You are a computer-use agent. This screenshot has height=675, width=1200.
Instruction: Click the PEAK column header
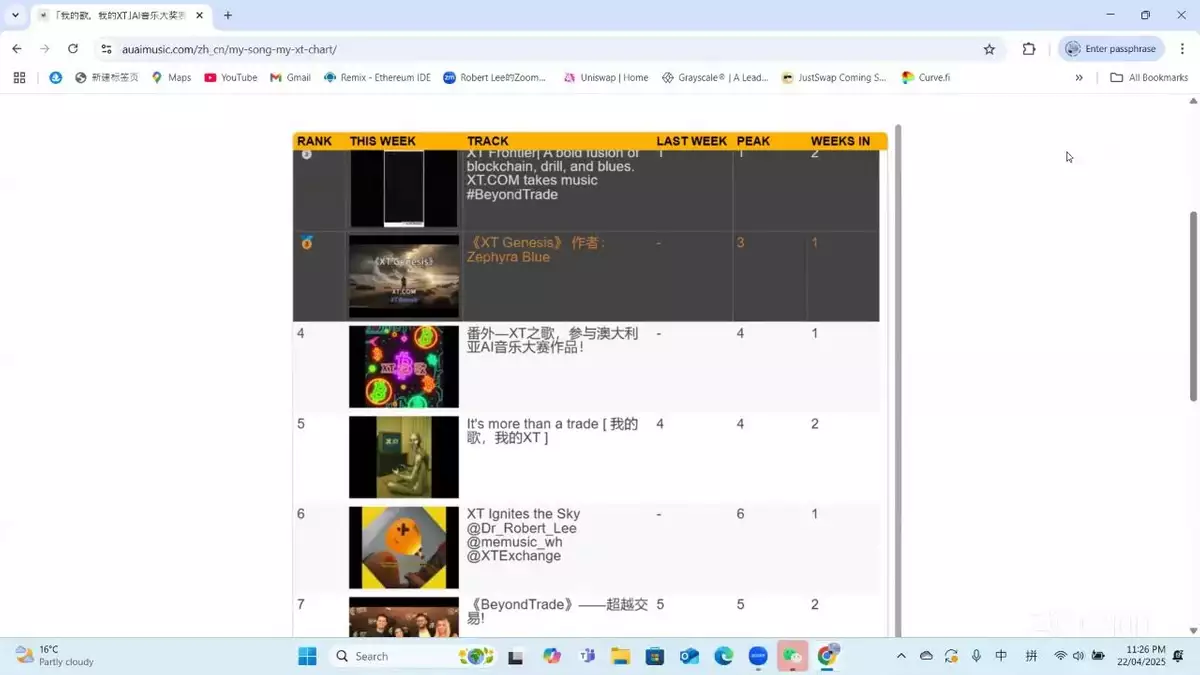point(753,141)
